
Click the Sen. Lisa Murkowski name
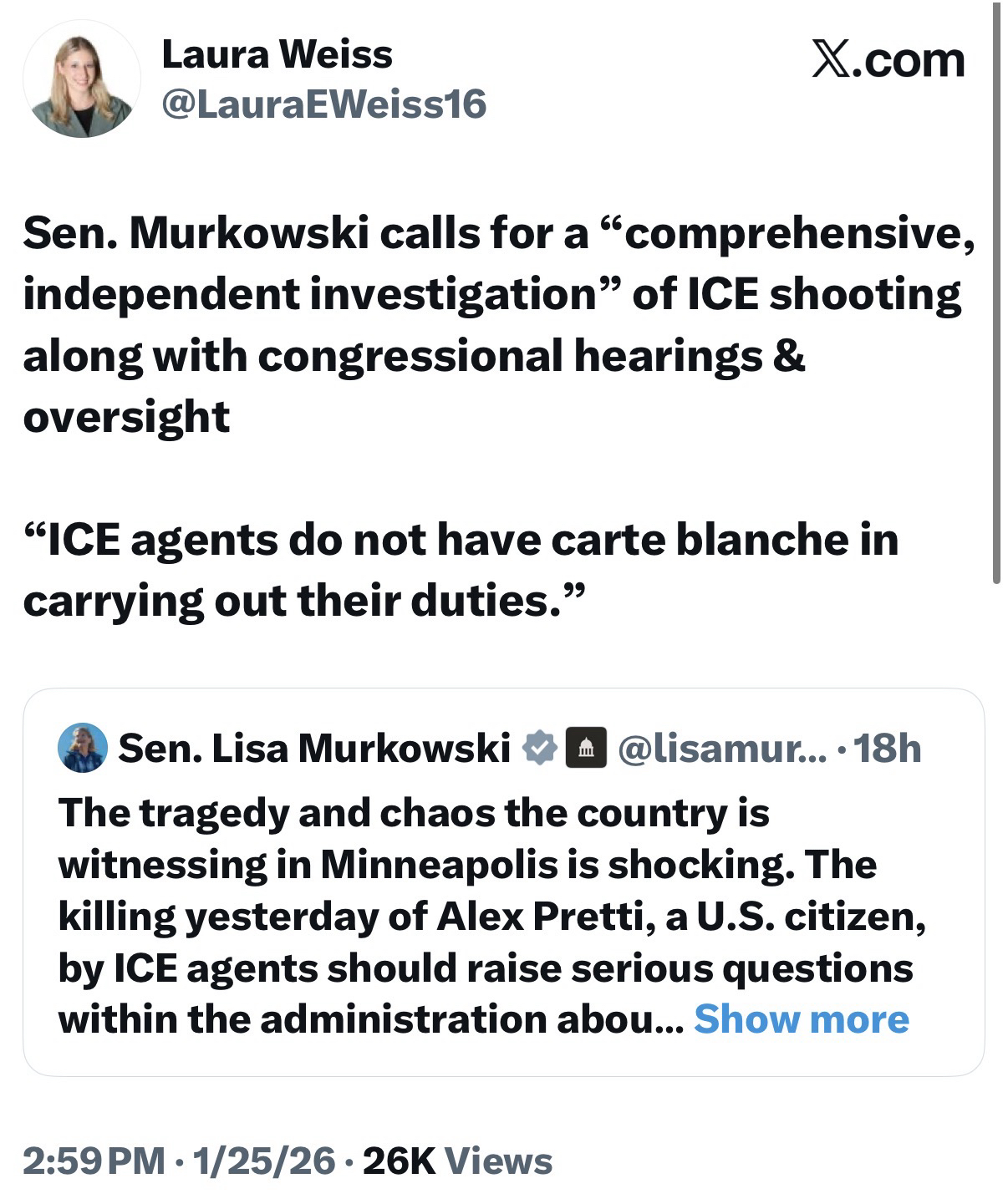point(314,748)
